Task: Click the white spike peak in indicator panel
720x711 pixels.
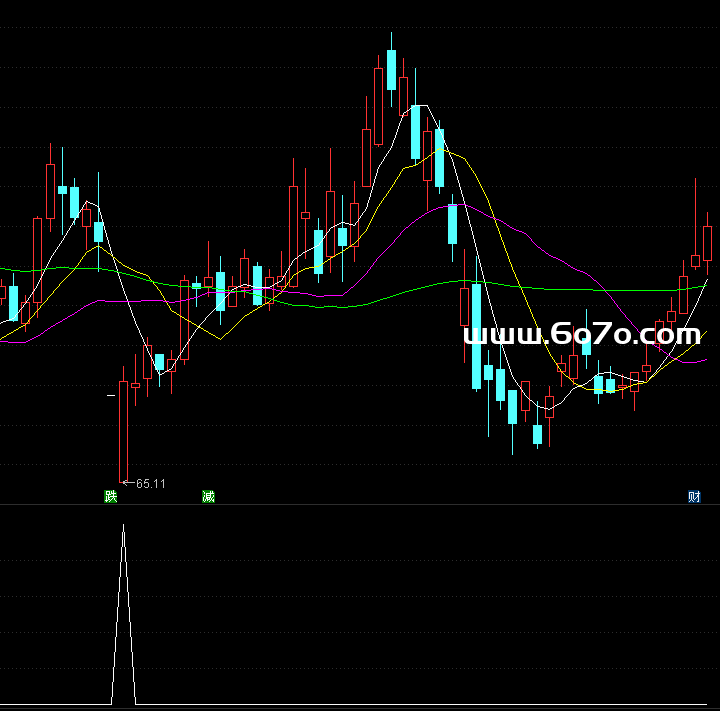Action: point(123,526)
